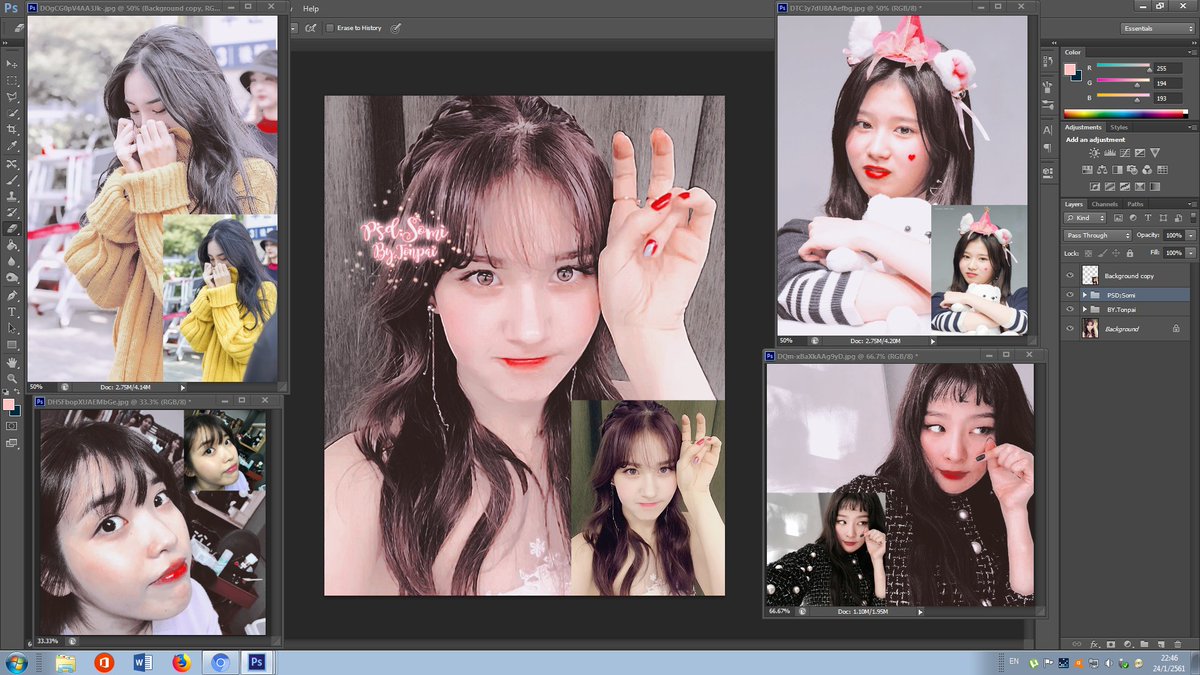Click the Brightness/Contrast adjustment icon
This screenshot has height=675, width=1200.
[x=1094, y=153]
